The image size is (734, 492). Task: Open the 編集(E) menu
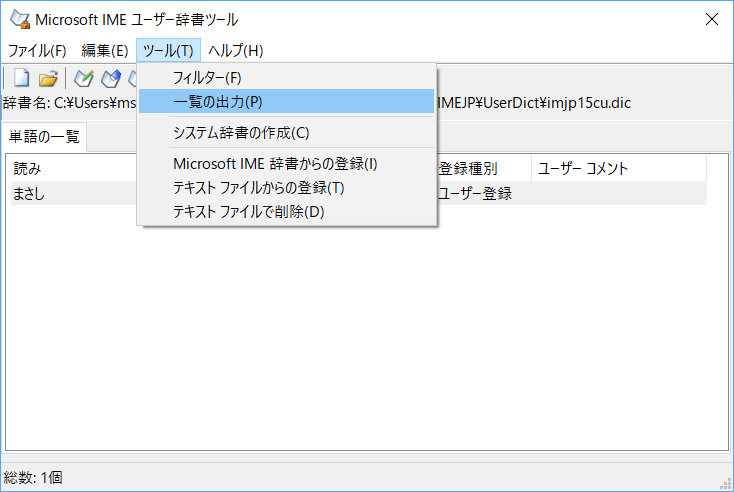point(104,50)
